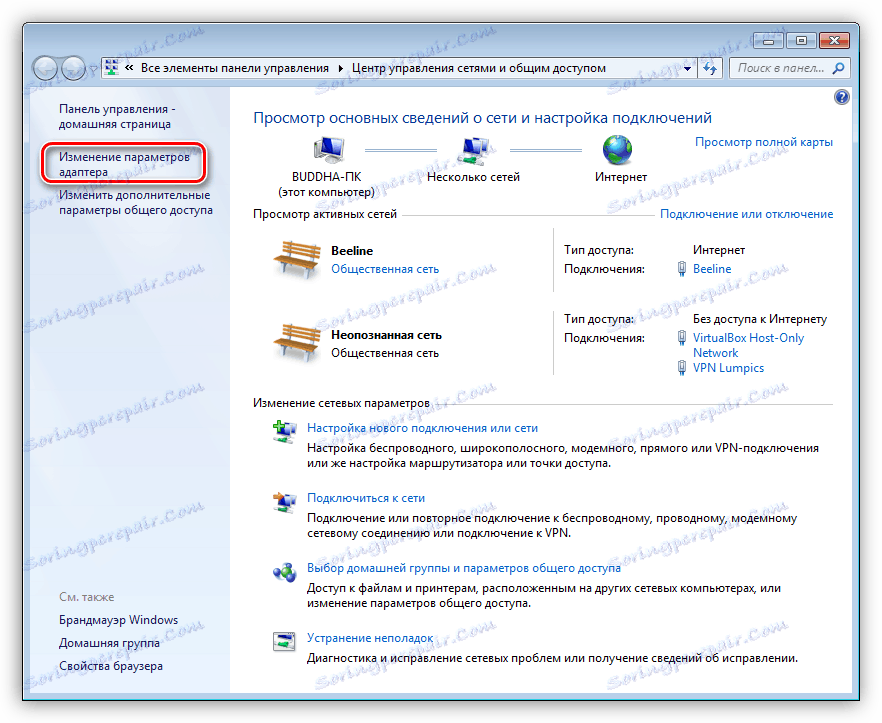Open Панель управления домашняя страница
The width and height of the screenshot is (882, 723).
(x=118, y=116)
